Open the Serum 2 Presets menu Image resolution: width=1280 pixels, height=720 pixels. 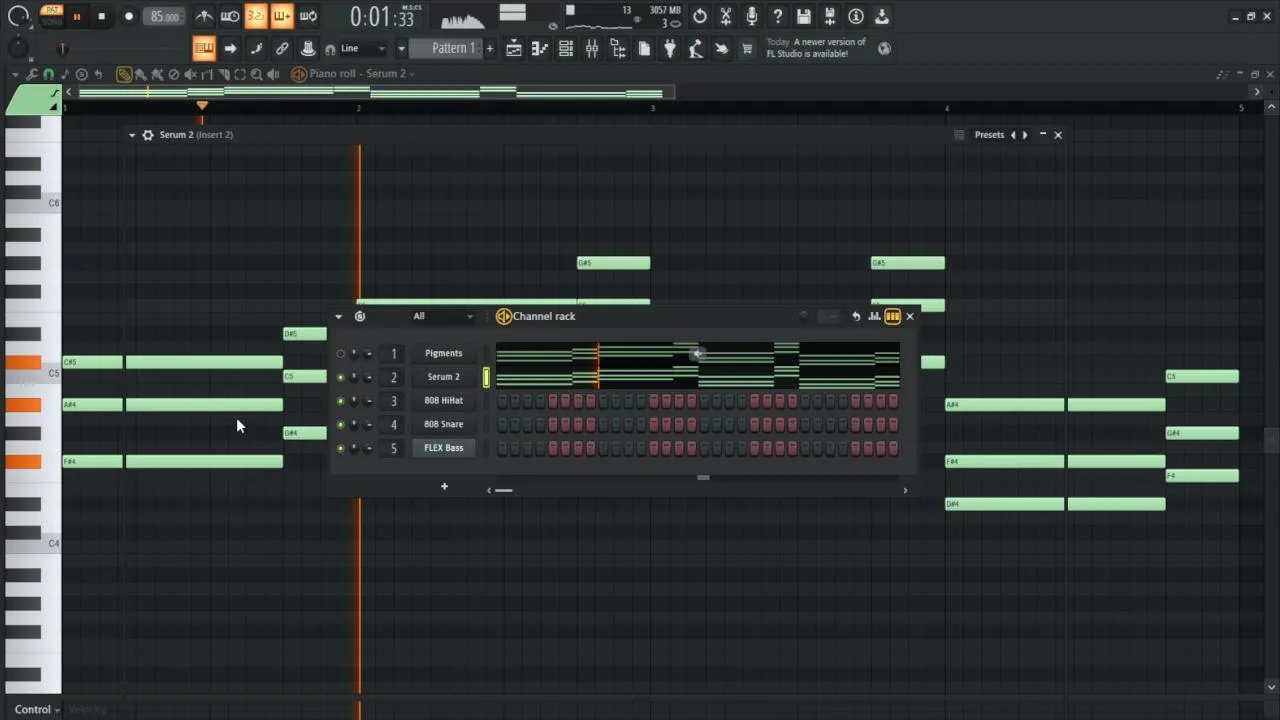990,135
